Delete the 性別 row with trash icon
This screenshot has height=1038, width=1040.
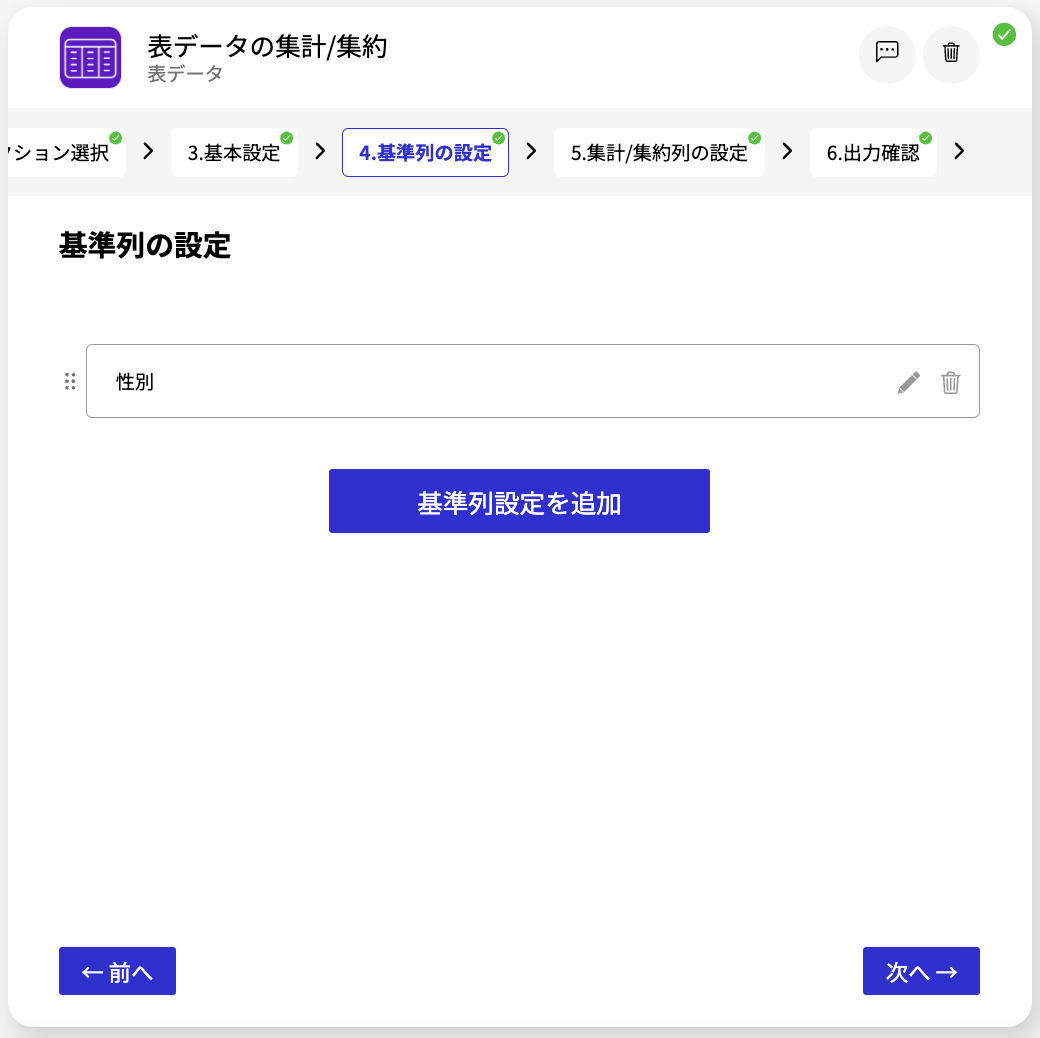tap(950, 382)
